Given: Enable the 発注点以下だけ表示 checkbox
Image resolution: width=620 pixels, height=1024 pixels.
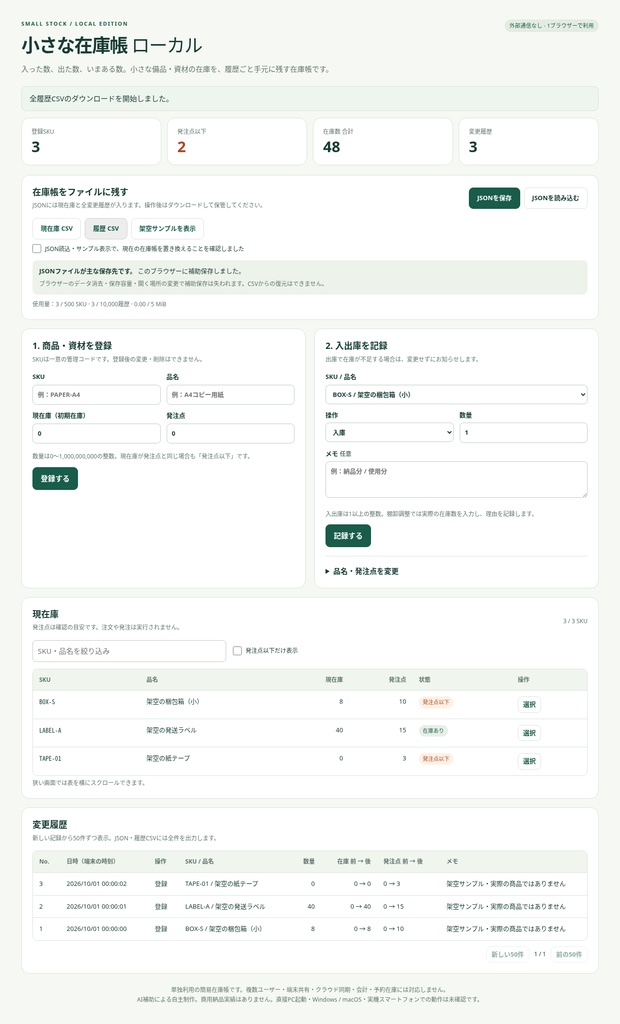Looking at the screenshot, I should [237, 650].
